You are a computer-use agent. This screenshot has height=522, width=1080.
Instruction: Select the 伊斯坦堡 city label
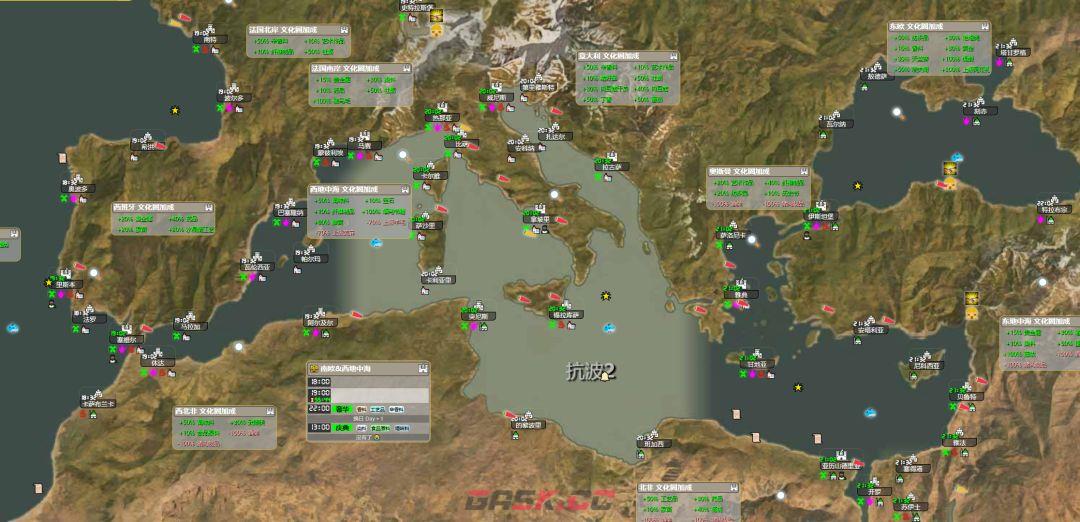click(822, 216)
